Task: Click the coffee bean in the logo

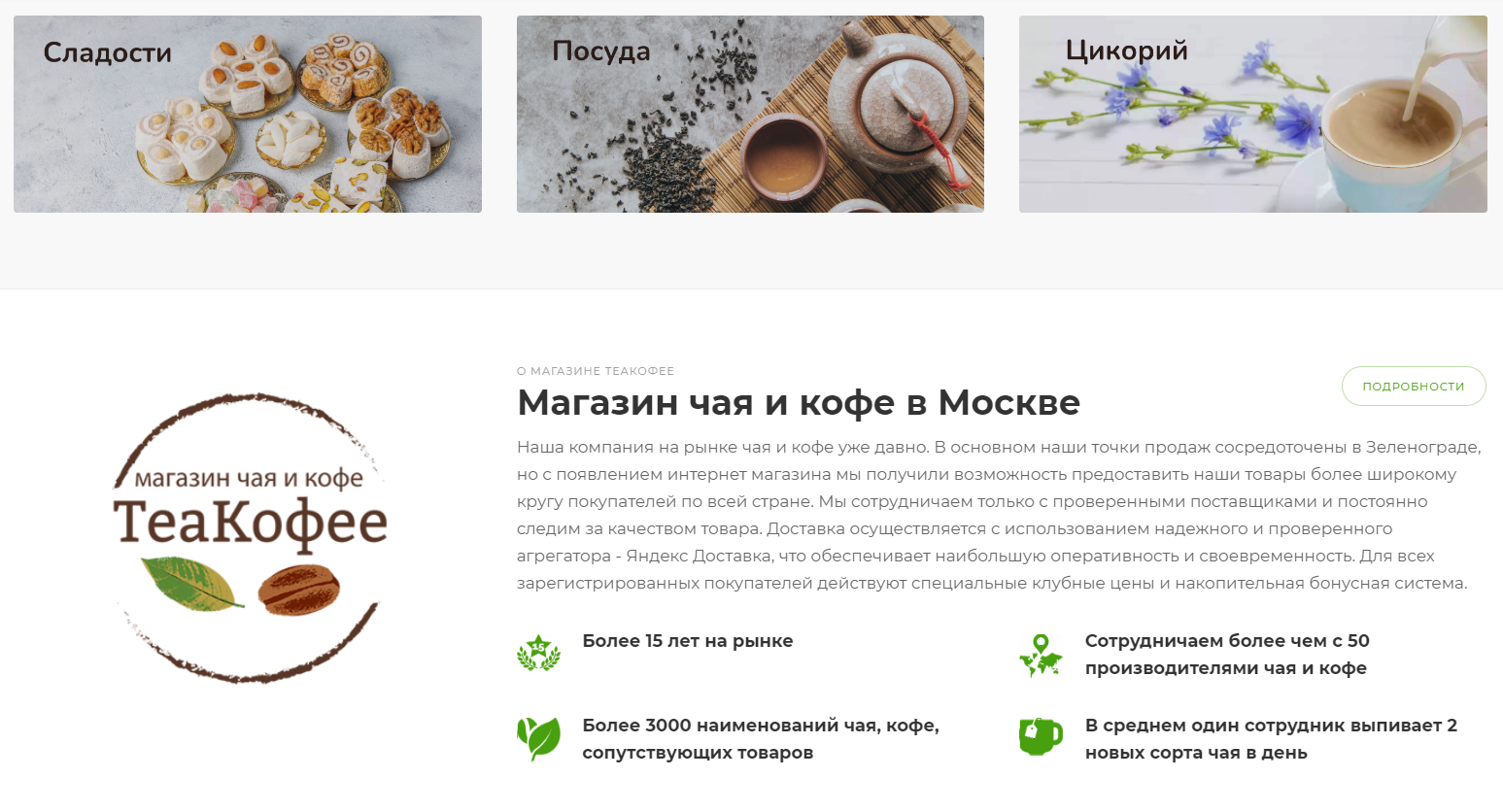Action: click(299, 589)
